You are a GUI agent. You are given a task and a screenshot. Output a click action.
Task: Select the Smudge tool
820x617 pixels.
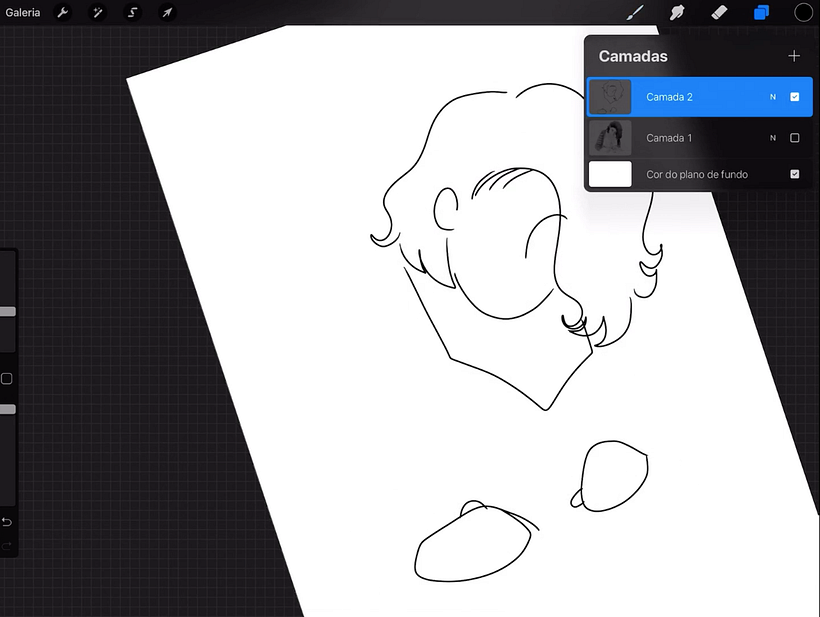pos(677,12)
